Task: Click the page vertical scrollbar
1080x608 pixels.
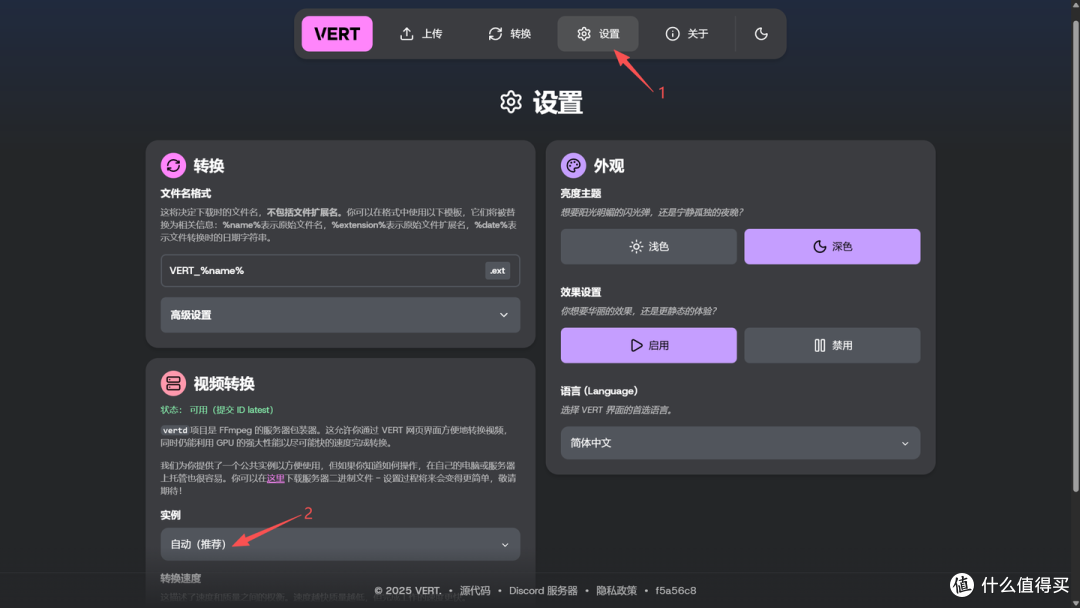Action: (1075, 255)
